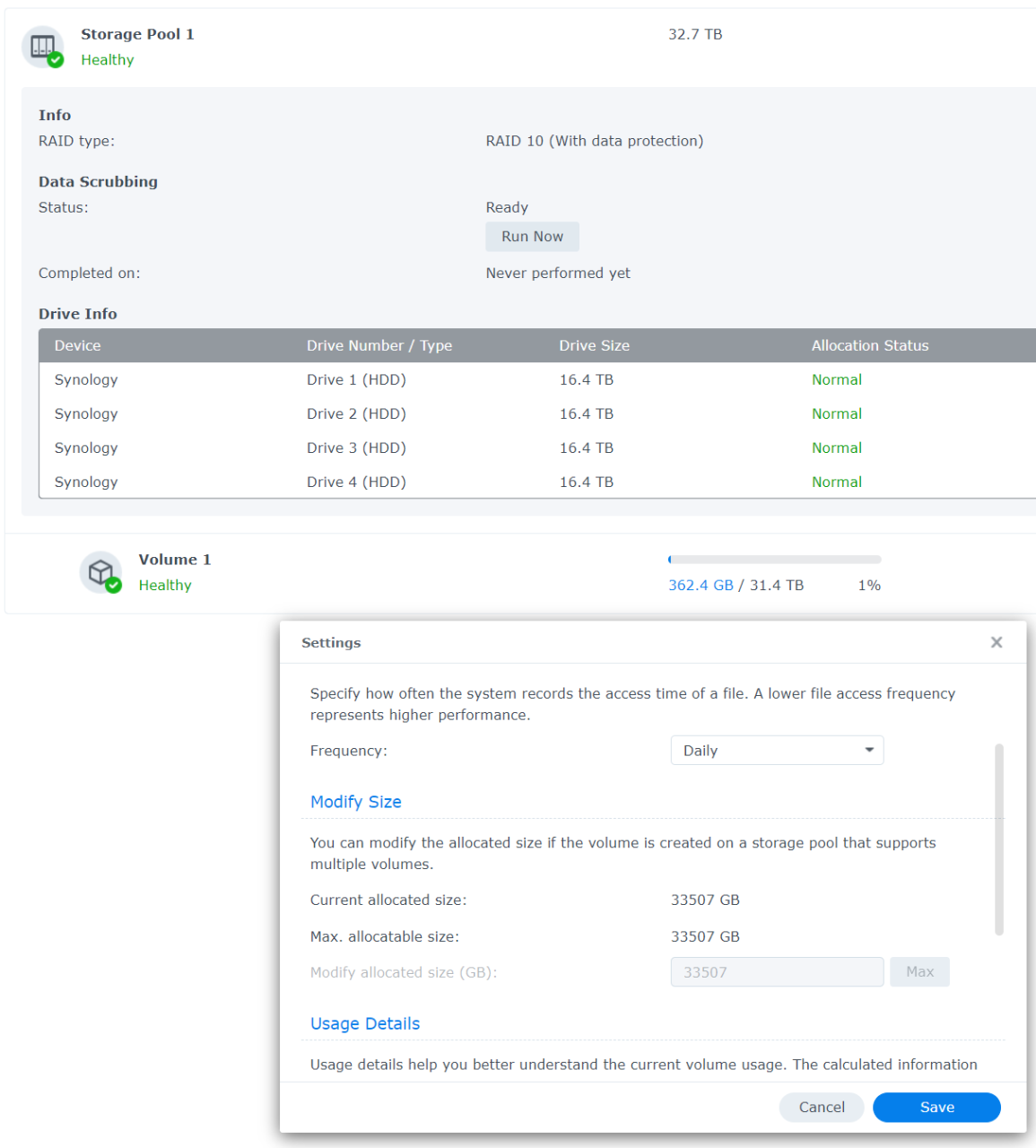Screen dimensions: 1036x1148
Task: Click the Volume 1 usage progress bar
Action: click(774, 560)
